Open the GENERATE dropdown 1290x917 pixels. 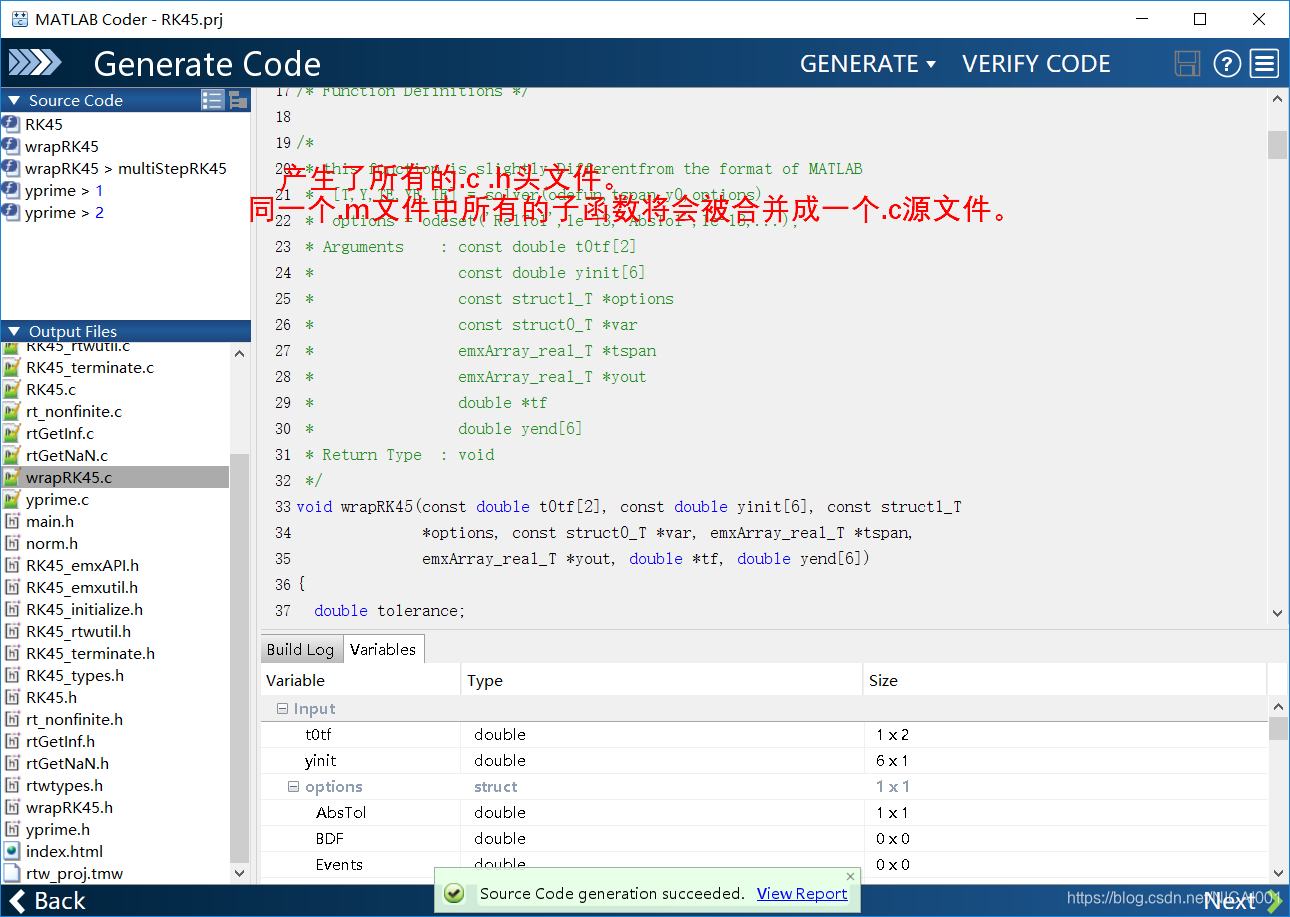click(867, 64)
